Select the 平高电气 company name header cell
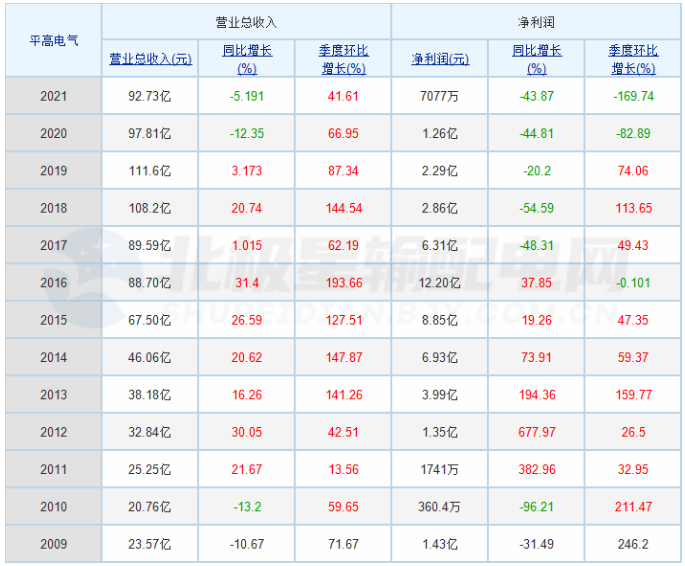 (x=53, y=41)
